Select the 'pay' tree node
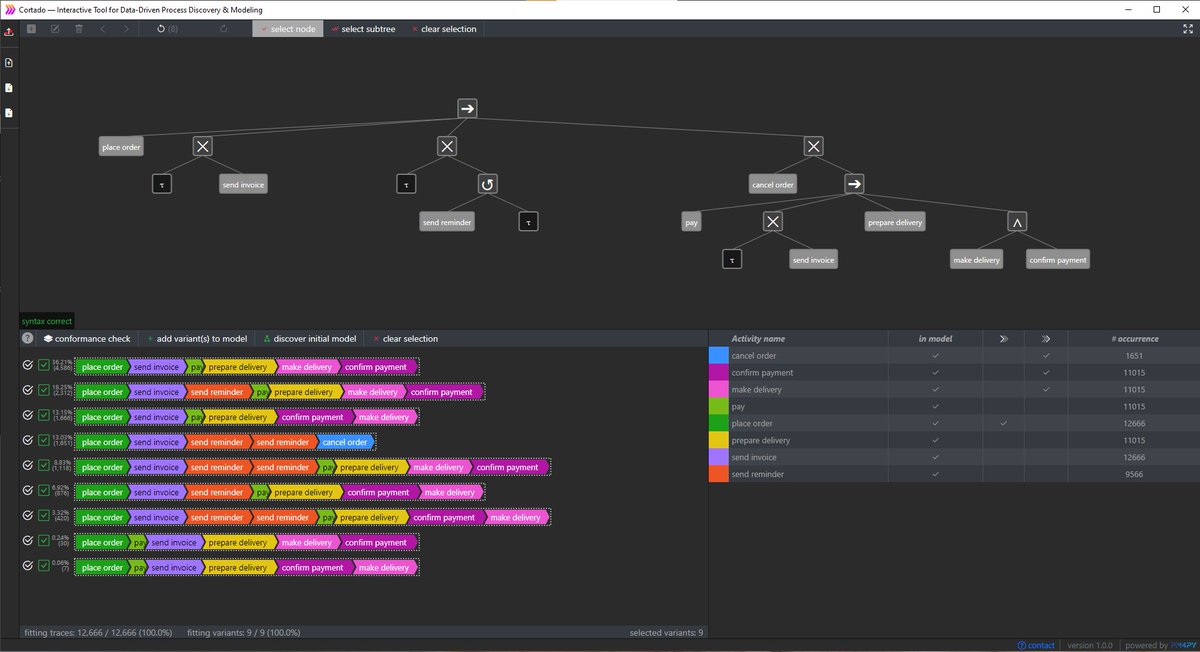This screenshot has height=652, width=1200. pyautogui.click(x=691, y=222)
